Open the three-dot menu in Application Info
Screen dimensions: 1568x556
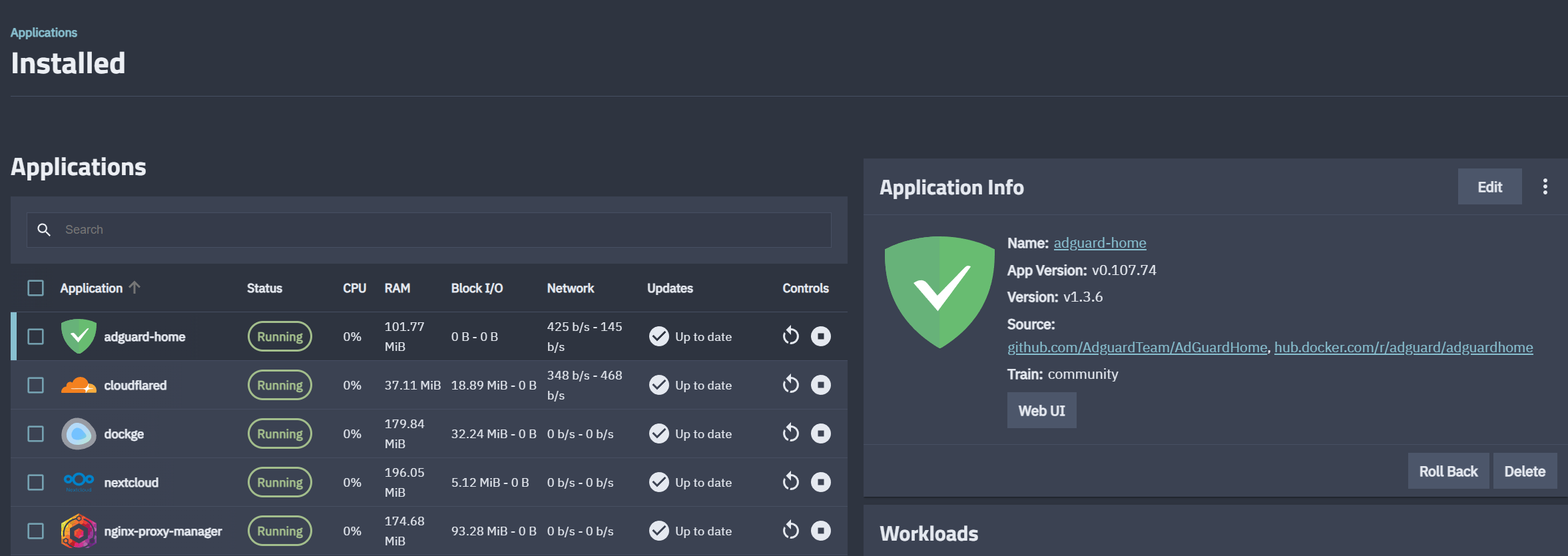(1545, 186)
